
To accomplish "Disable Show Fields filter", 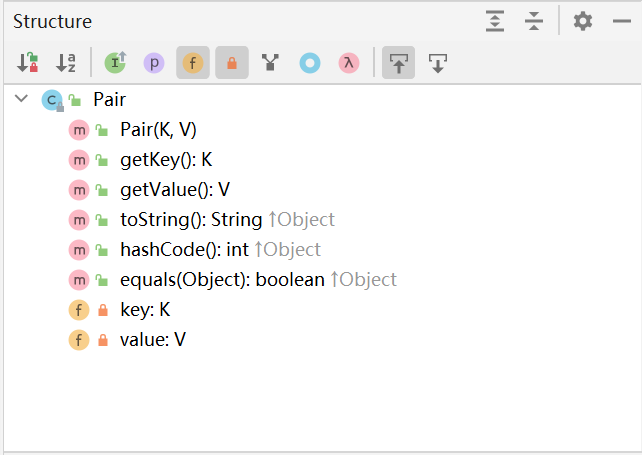I will 193,63.
